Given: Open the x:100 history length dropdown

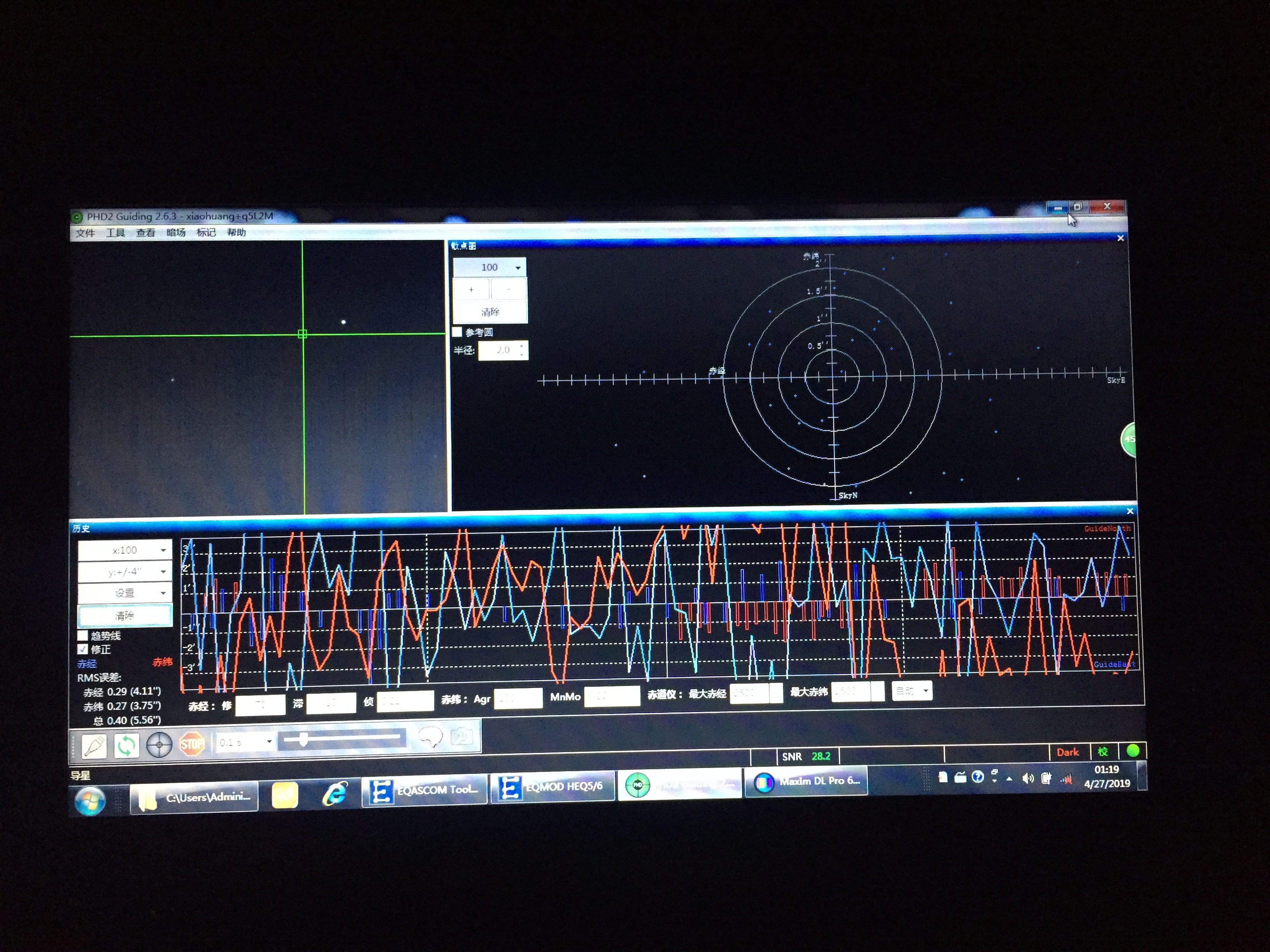Looking at the screenshot, I should [x=125, y=550].
